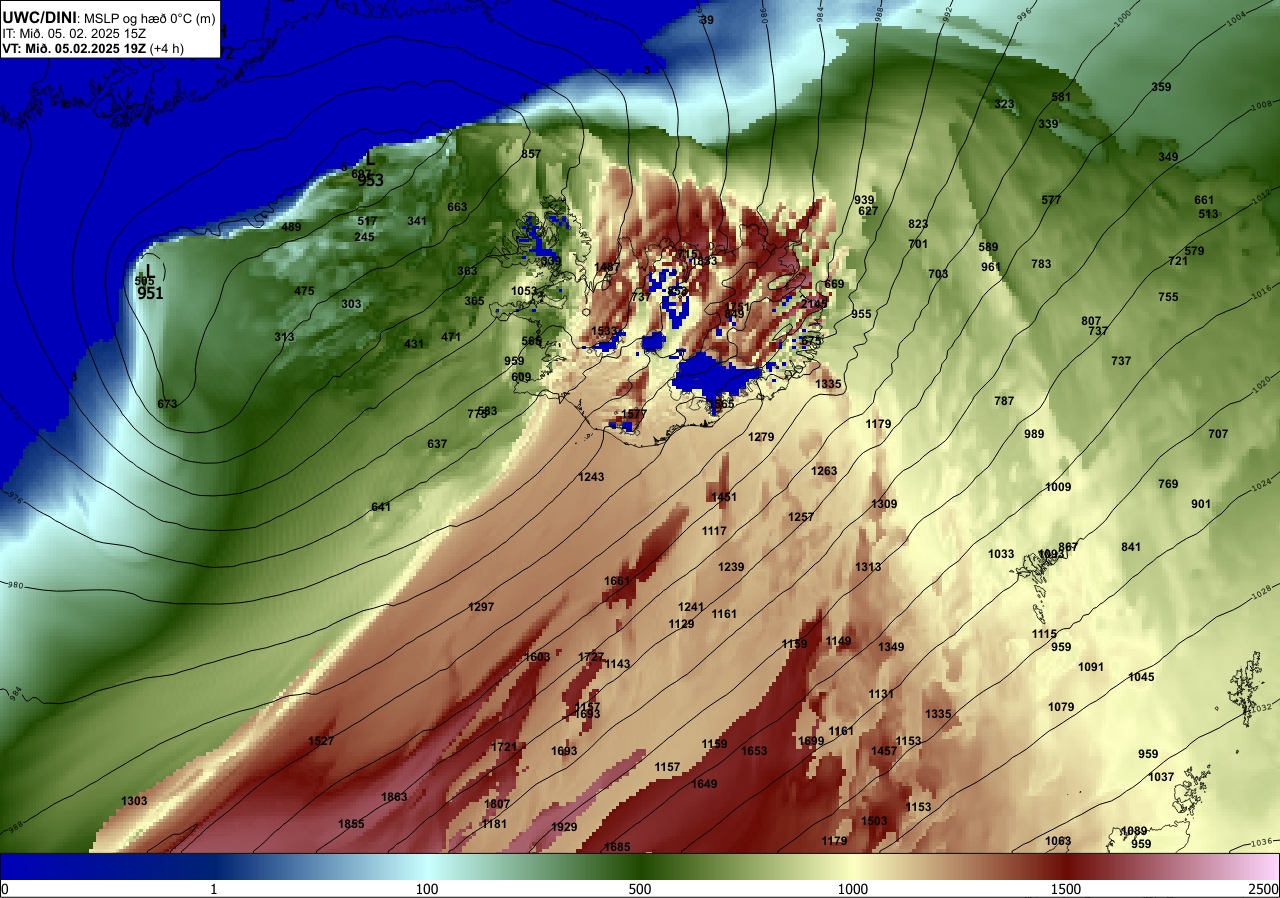Click the height value 1855
The height and width of the screenshot is (898, 1280).
(351, 824)
